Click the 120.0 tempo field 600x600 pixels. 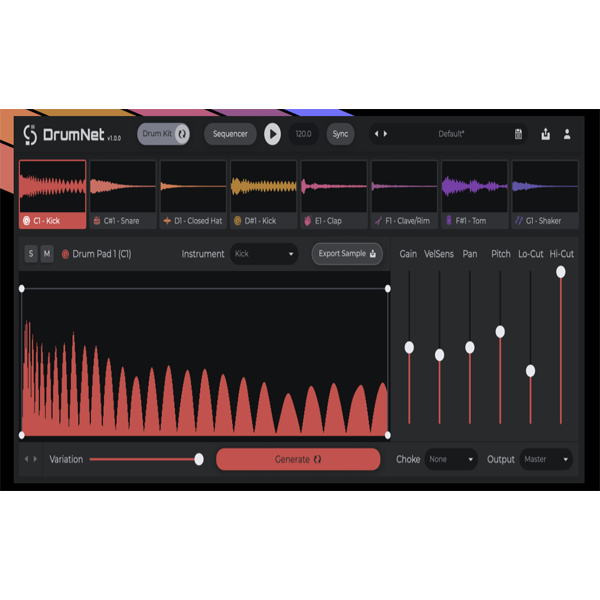point(303,134)
